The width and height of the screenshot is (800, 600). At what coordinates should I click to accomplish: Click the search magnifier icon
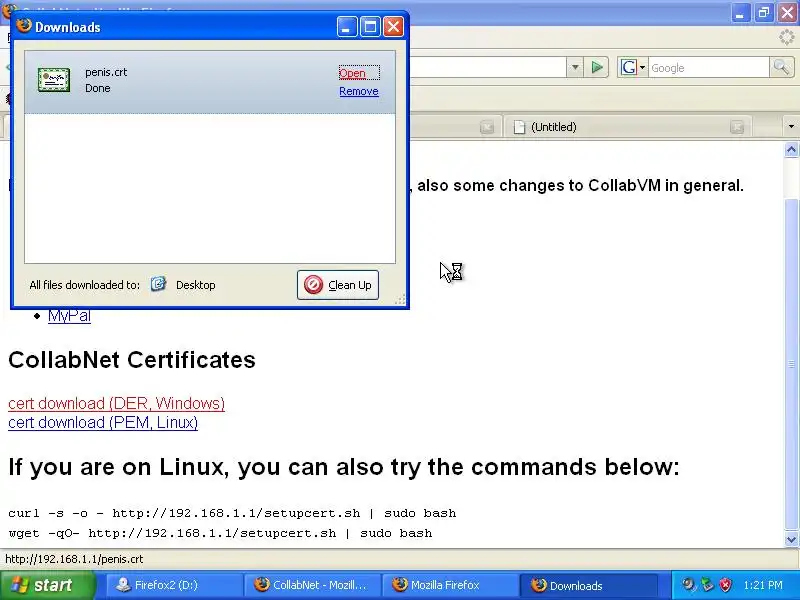[781, 67]
